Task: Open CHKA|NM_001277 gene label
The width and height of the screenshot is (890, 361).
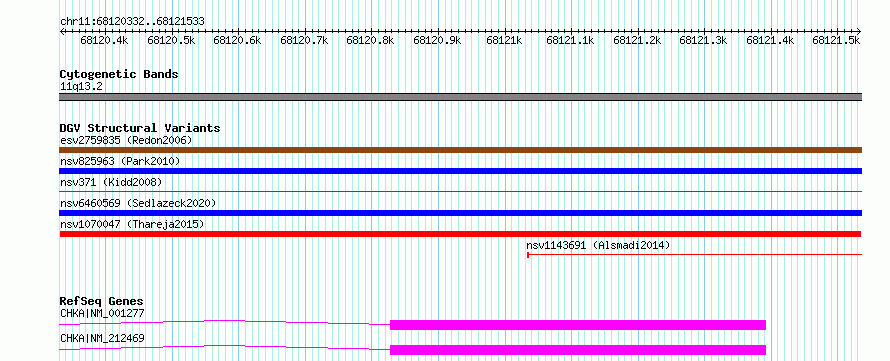Action: coord(102,313)
